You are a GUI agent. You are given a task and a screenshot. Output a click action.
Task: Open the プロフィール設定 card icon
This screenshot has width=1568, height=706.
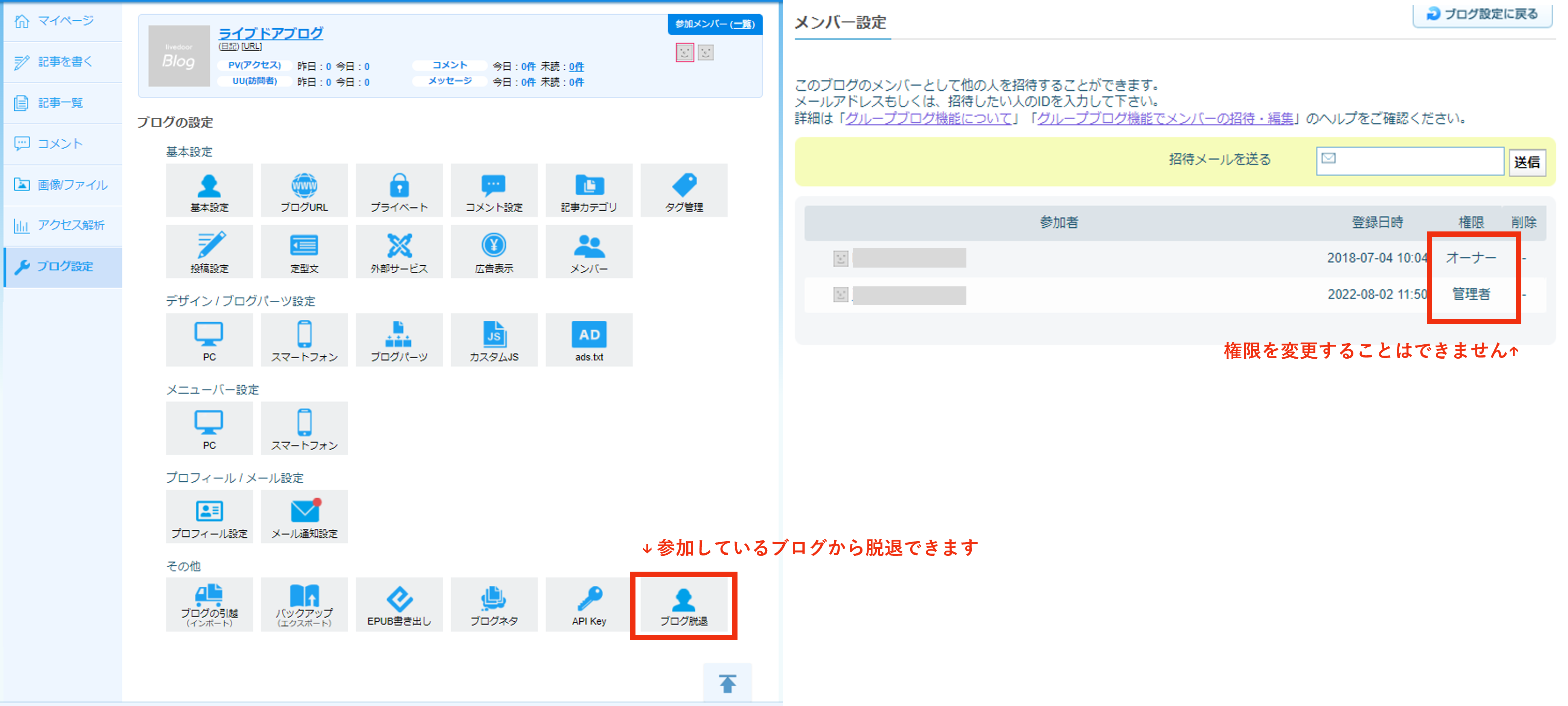click(209, 516)
